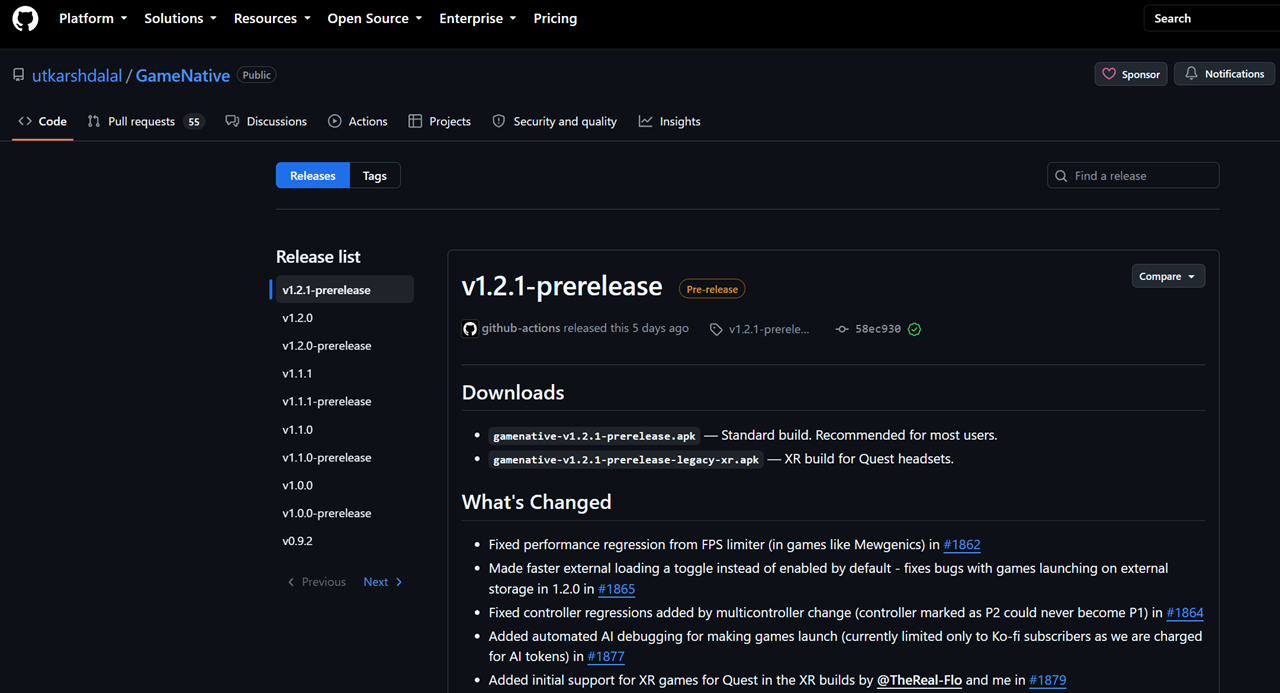The width and height of the screenshot is (1280, 693).
Task: Click the Sponsor heart icon
Action: [1109, 74]
